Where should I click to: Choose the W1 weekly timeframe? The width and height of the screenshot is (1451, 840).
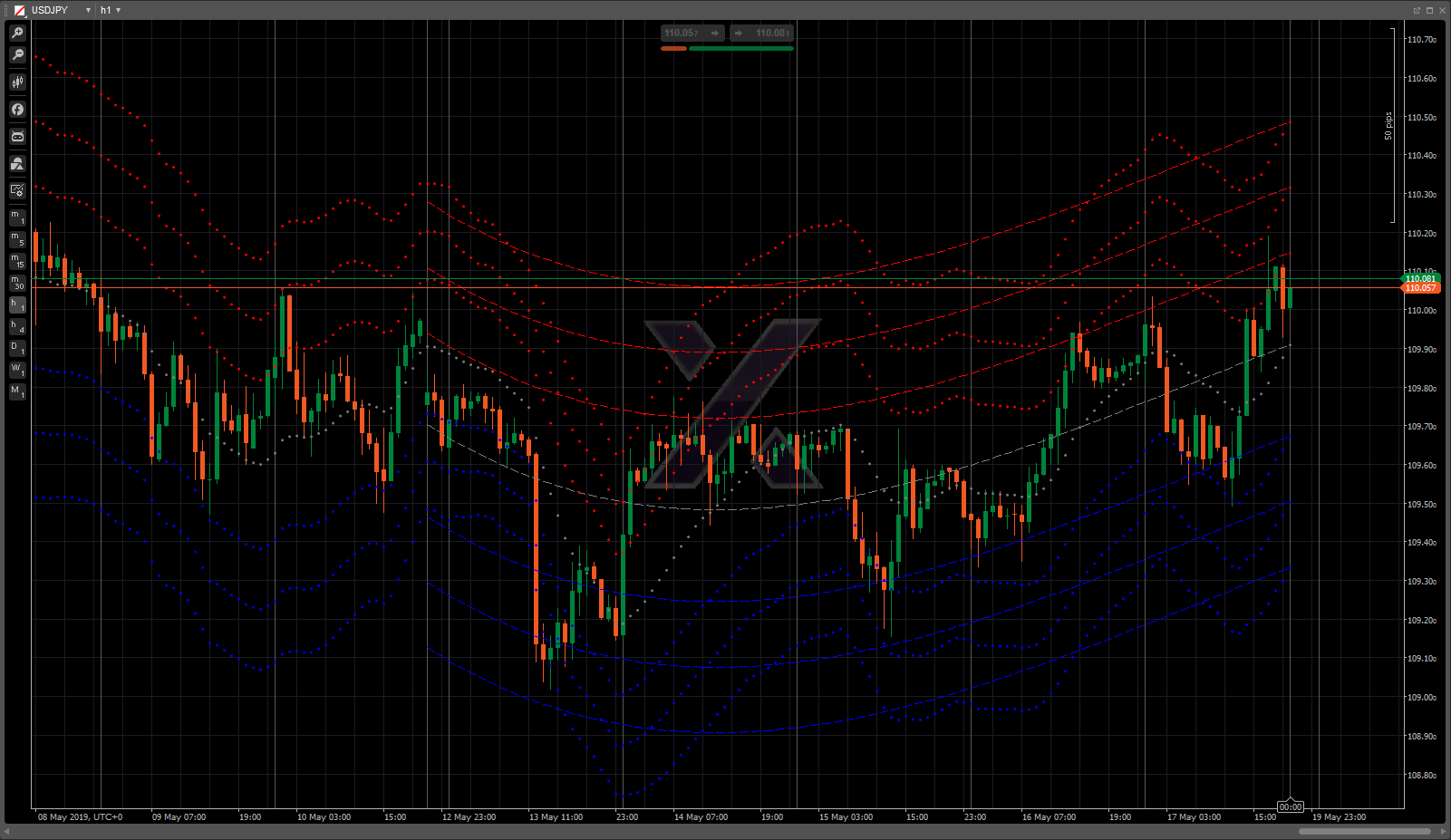pos(17,370)
